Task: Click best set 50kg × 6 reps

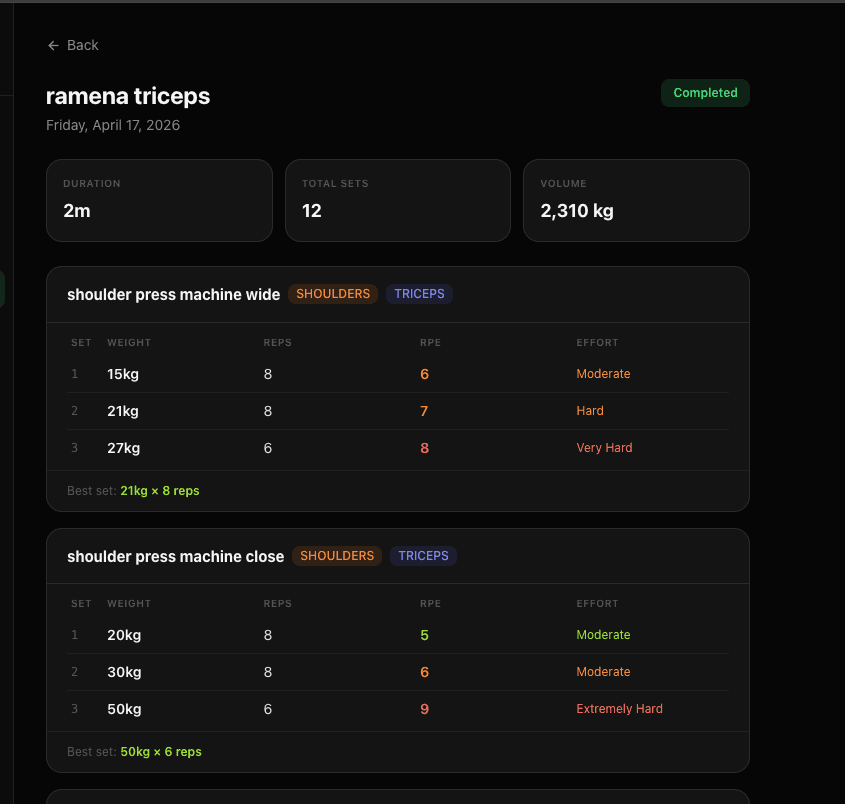Action: click(x=160, y=752)
